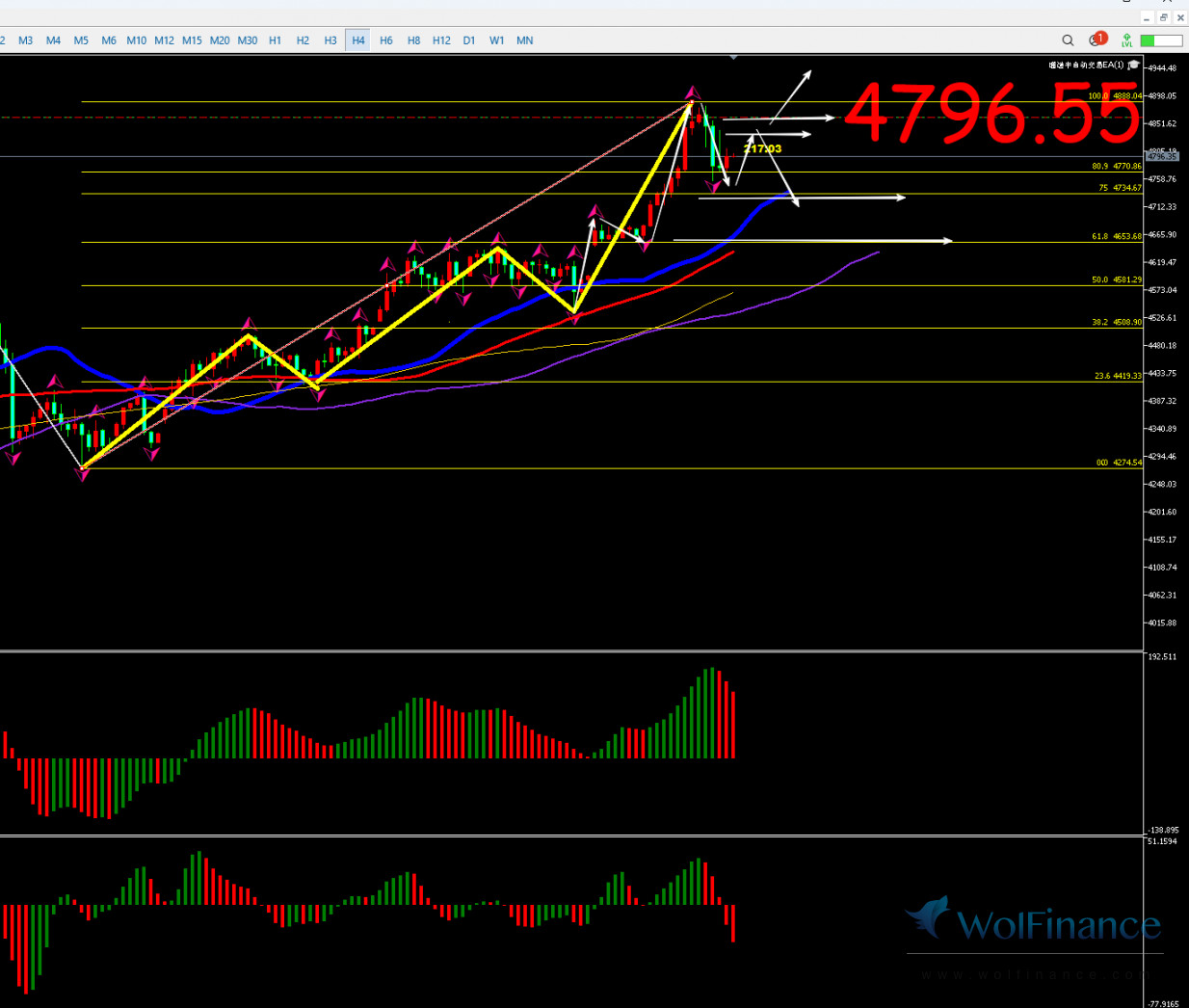Screen dimensions: 1189x1008
Task: Switch chart to M30 timeframe
Action: (248, 40)
